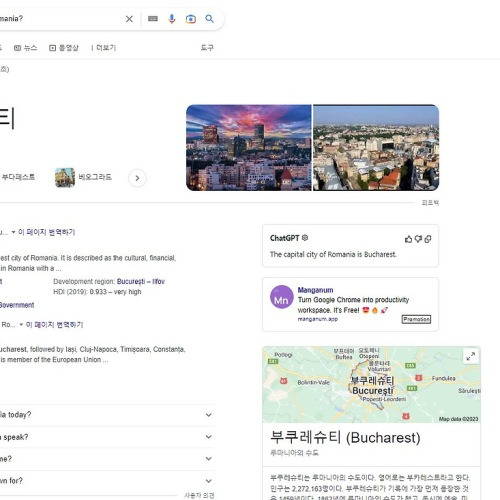This screenshot has height=500, width=500.
Task: Follow the București – Ilfov link
Action: (x=141, y=281)
